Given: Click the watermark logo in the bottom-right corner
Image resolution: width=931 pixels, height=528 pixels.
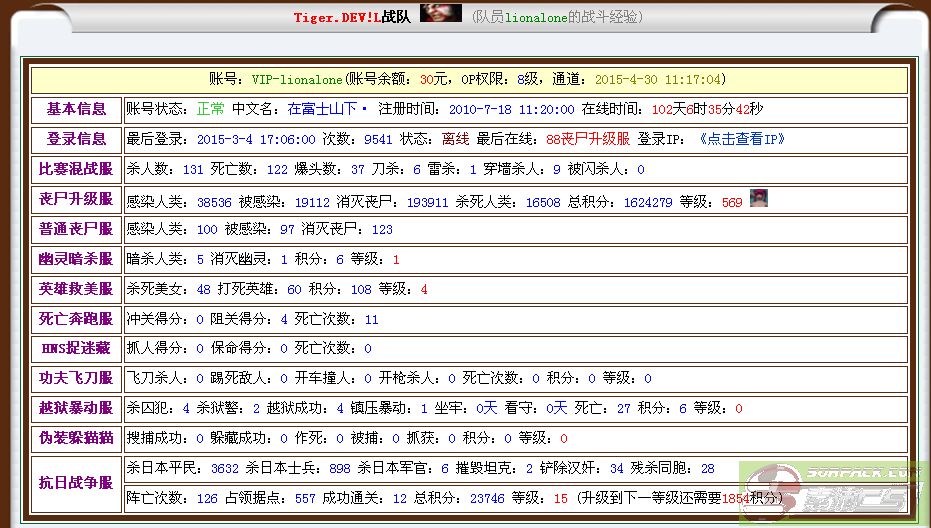Looking at the screenshot, I should point(836,492).
